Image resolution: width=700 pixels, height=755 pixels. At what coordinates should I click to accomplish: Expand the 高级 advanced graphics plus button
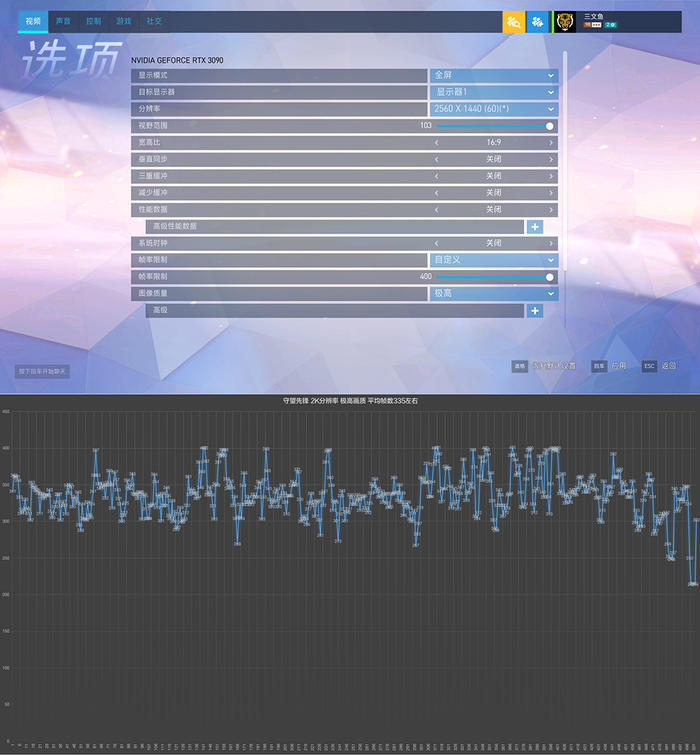point(535,311)
